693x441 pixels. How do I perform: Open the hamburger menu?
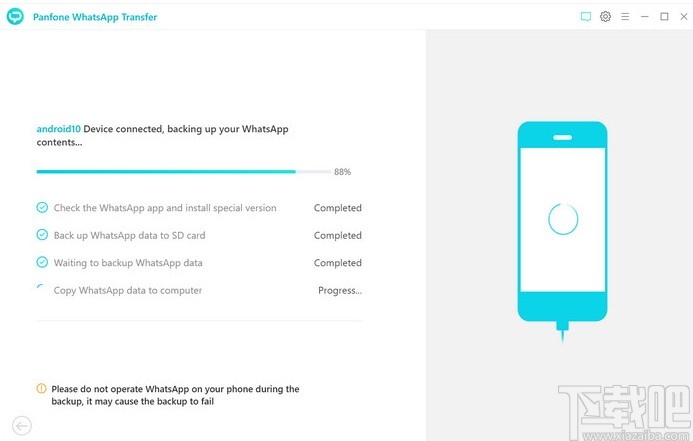[x=625, y=17]
